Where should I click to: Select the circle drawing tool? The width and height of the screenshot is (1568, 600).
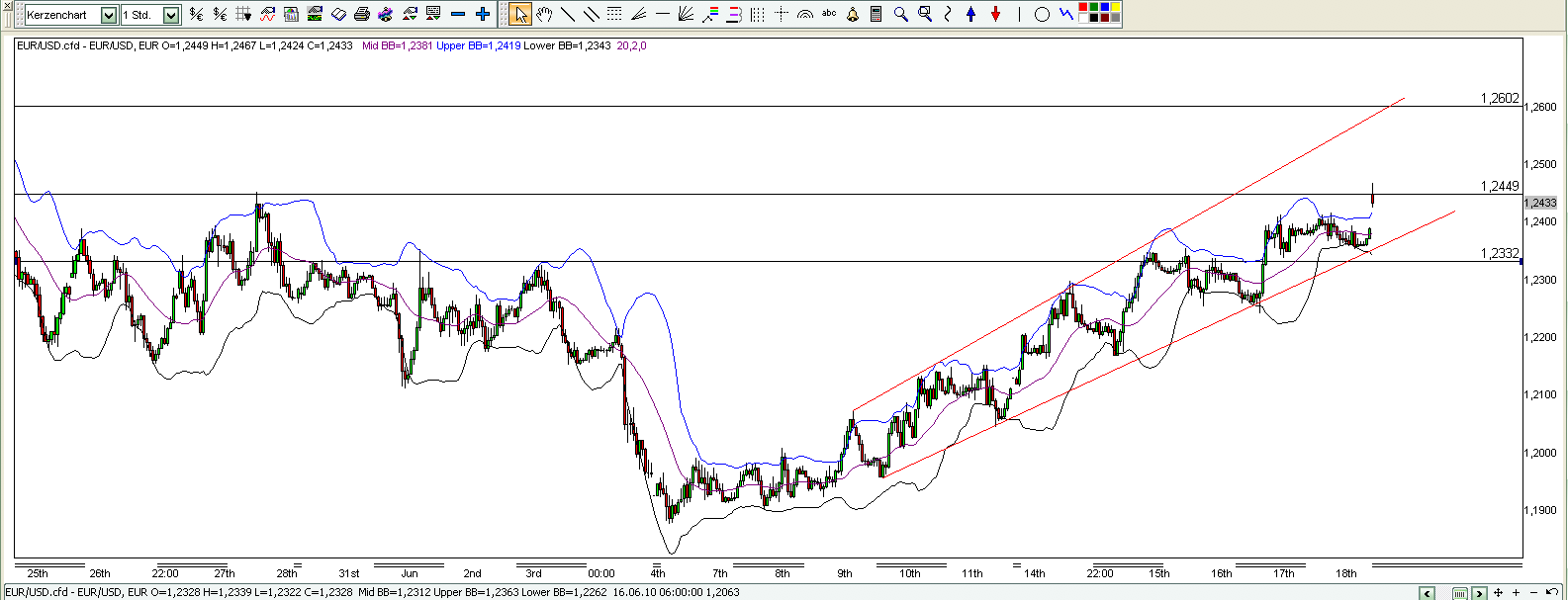[x=1042, y=14]
